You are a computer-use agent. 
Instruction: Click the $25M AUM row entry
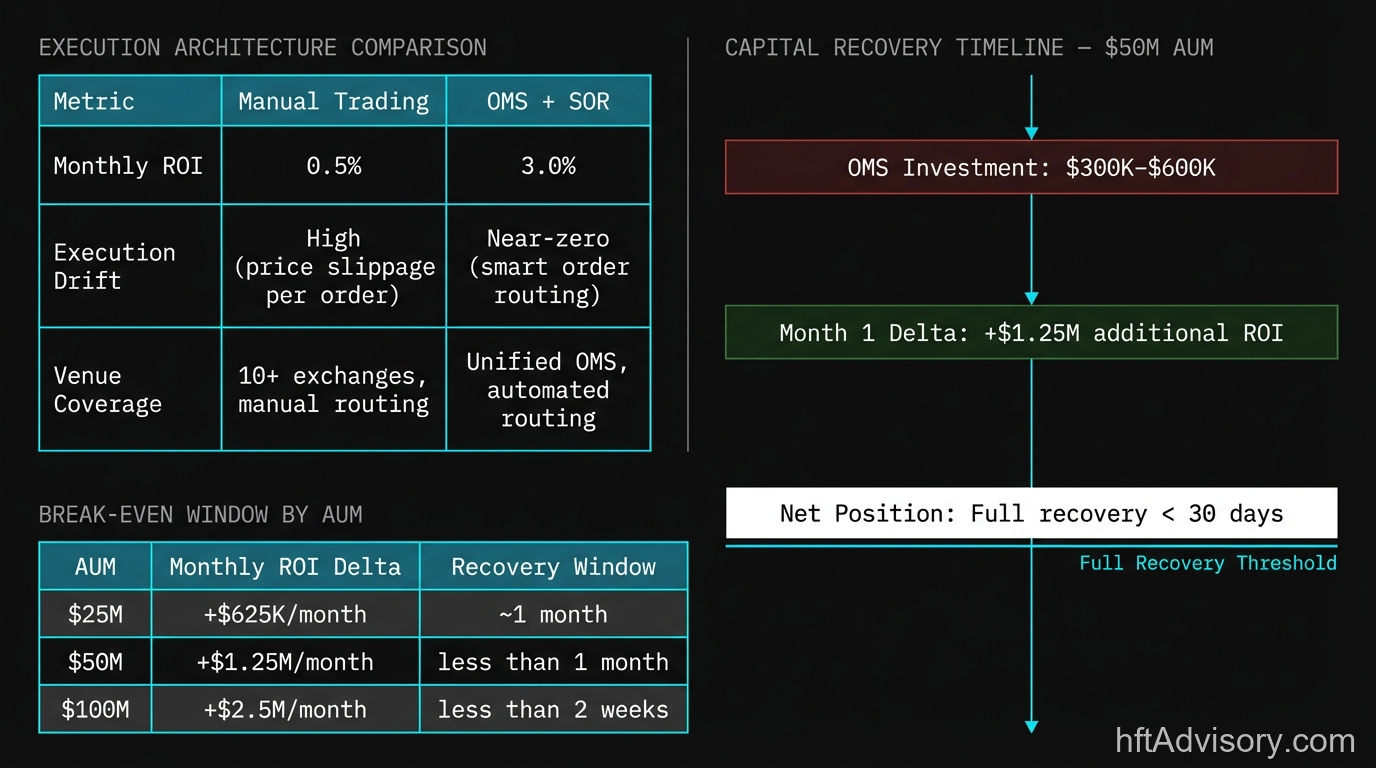[94, 614]
